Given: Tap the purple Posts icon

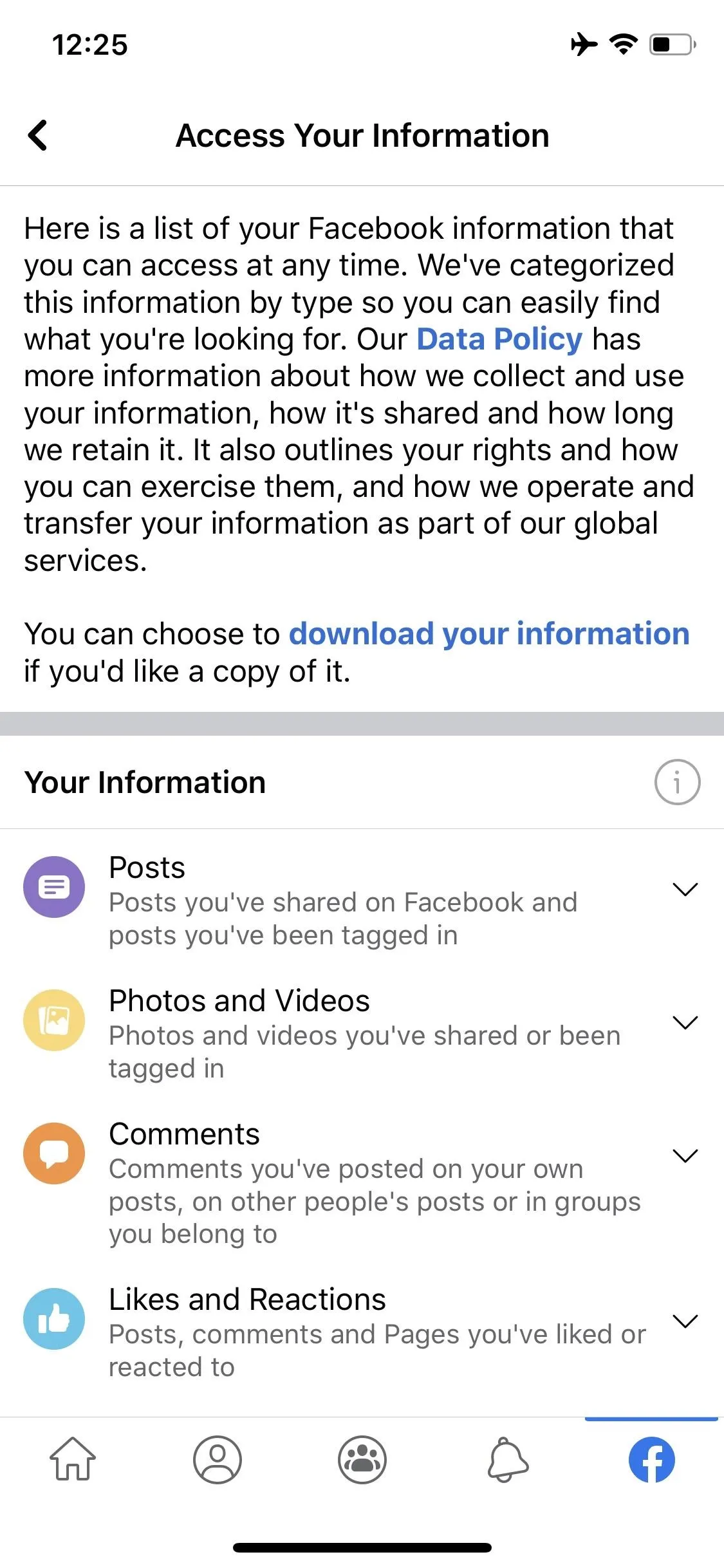Looking at the screenshot, I should coord(54,887).
